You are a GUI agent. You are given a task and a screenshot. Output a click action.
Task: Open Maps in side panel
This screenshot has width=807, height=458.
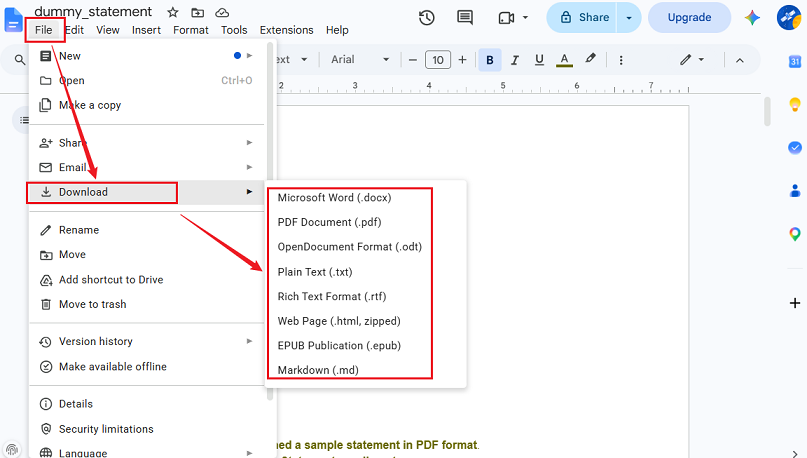point(795,234)
